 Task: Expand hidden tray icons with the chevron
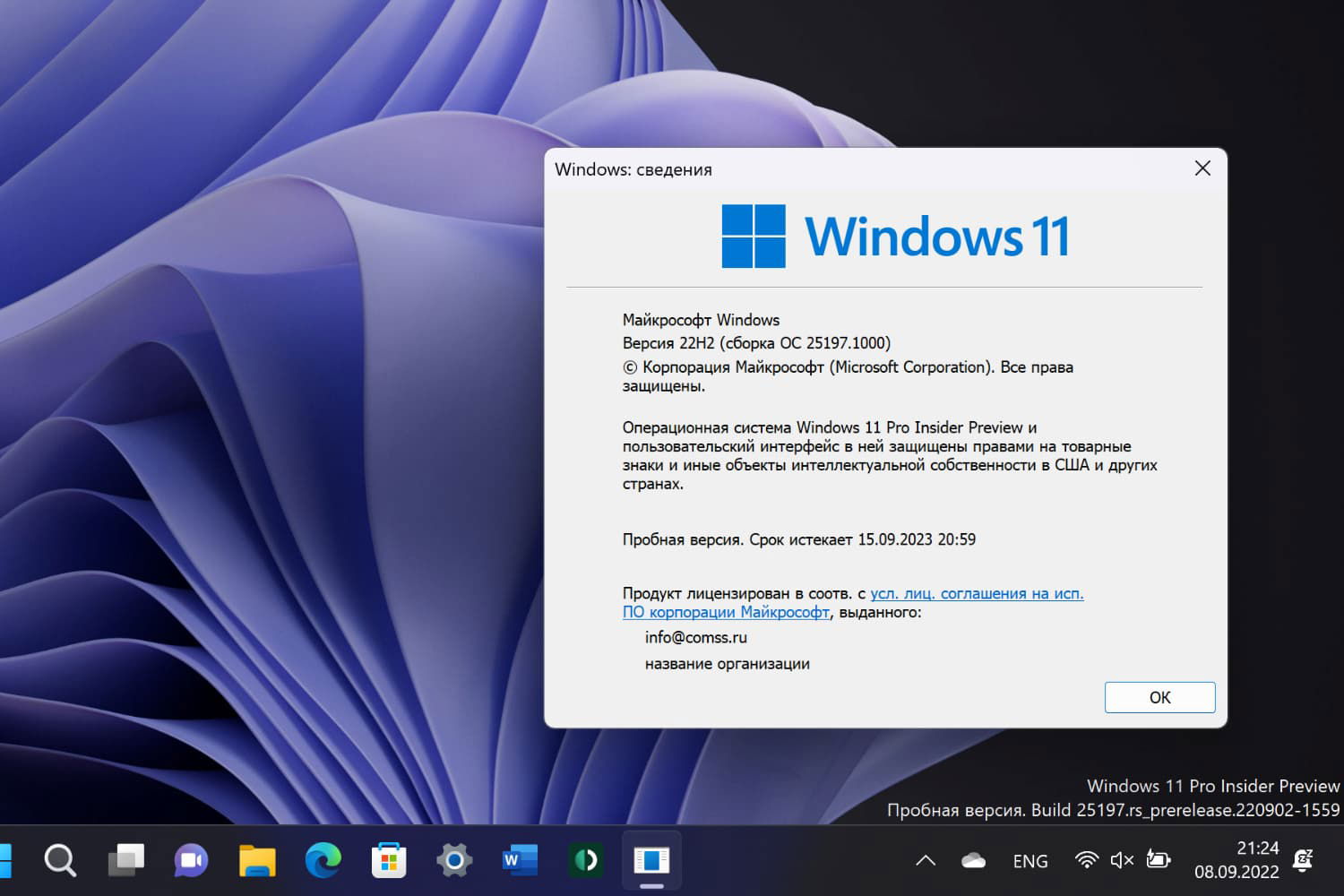(926, 860)
